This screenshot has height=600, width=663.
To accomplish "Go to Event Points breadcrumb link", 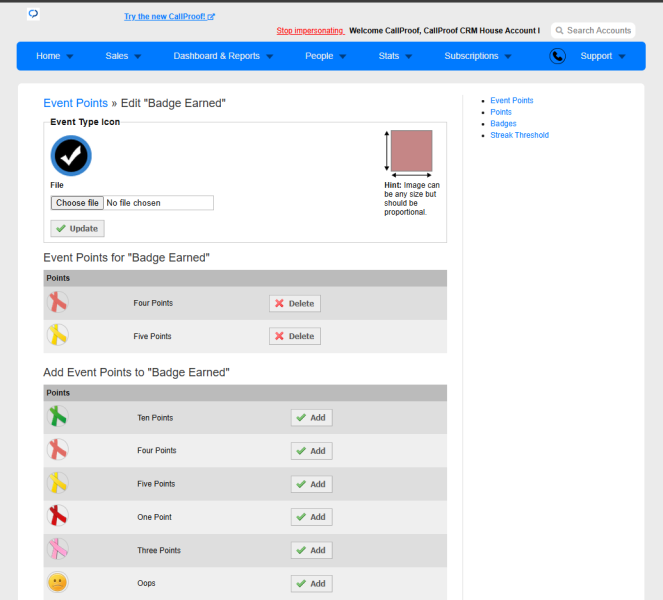I will pos(76,103).
